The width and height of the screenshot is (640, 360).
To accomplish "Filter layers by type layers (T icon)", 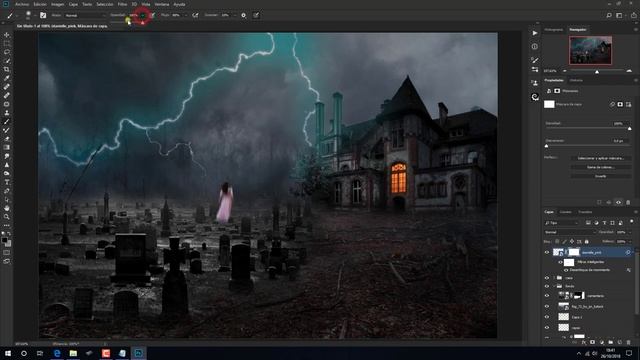I will coord(604,223).
